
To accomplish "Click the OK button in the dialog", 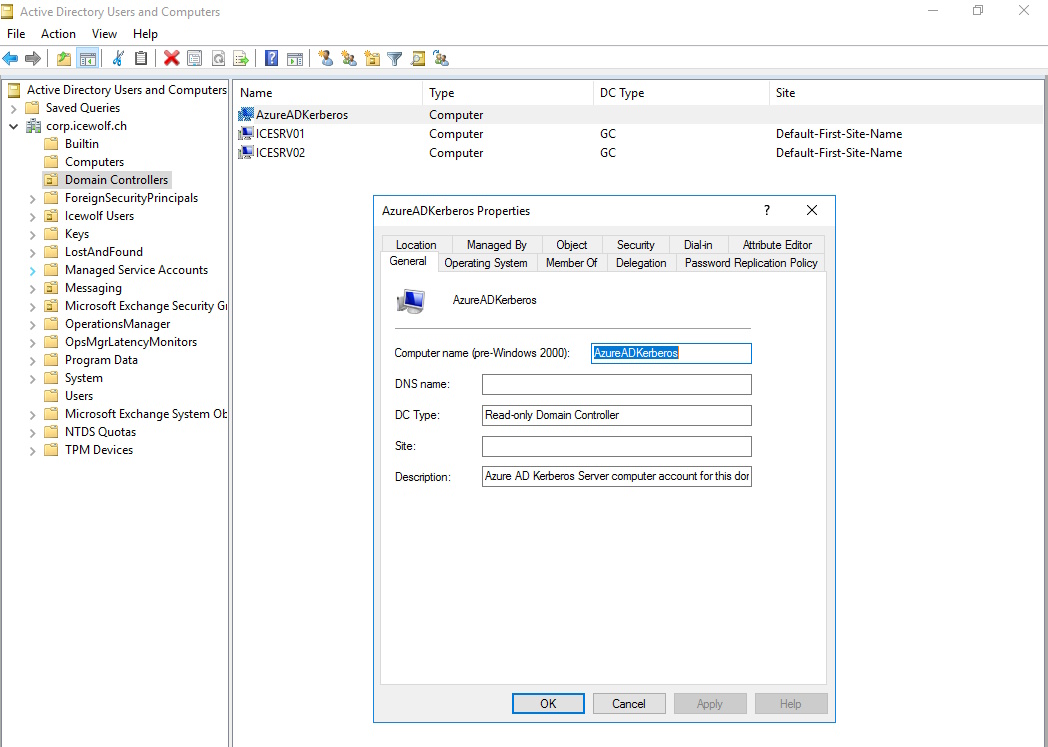I will 548,704.
